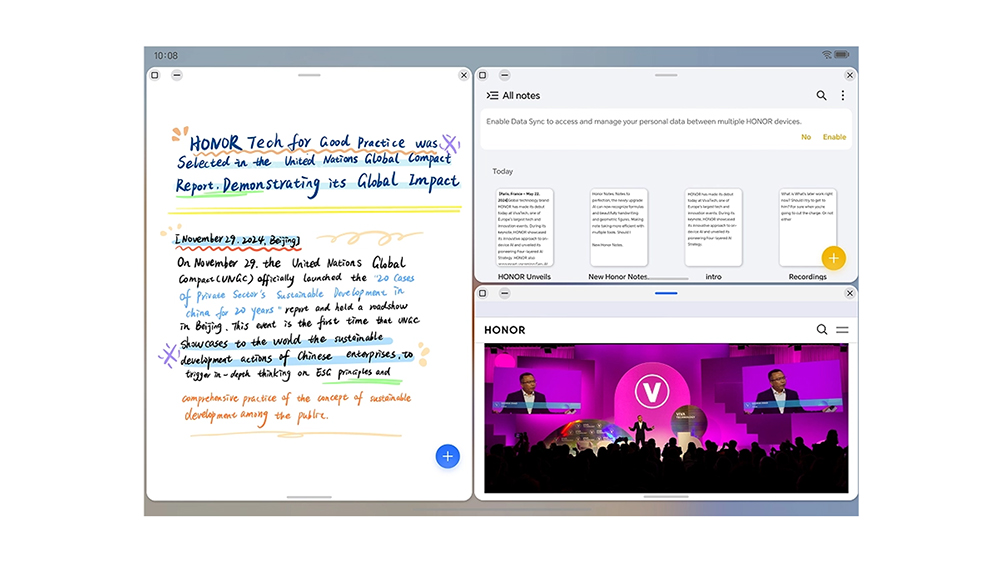The width and height of the screenshot is (1000, 562).
Task: Open the three-dot menu in All notes
Action: (842, 95)
